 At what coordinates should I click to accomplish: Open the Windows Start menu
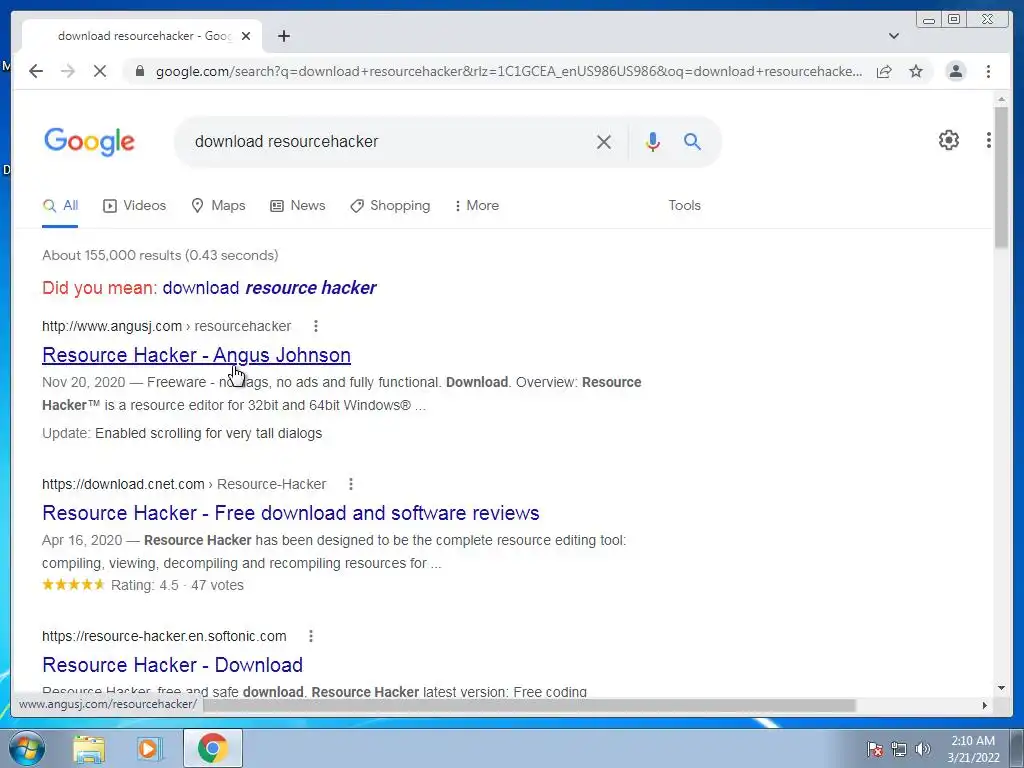pyautogui.click(x=26, y=748)
